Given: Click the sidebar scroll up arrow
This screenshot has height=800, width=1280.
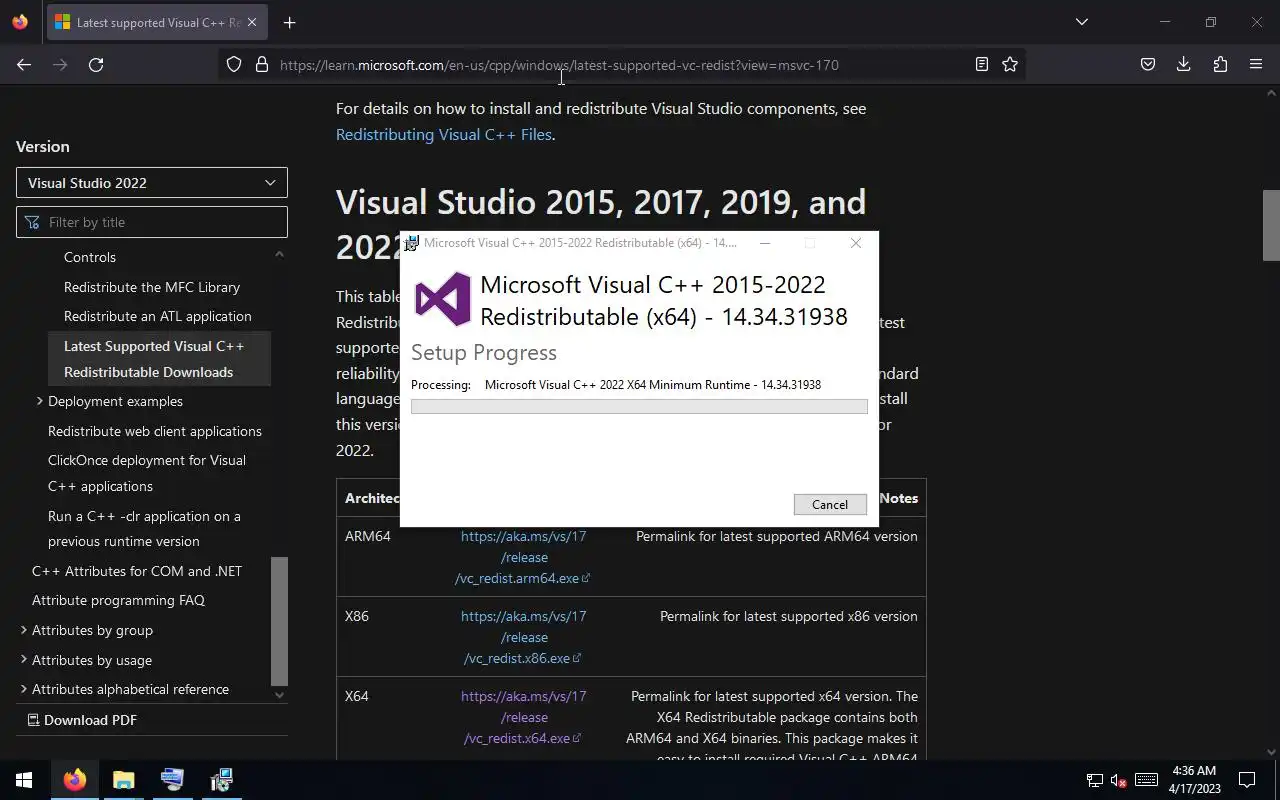Looking at the screenshot, I should (279, 254).
